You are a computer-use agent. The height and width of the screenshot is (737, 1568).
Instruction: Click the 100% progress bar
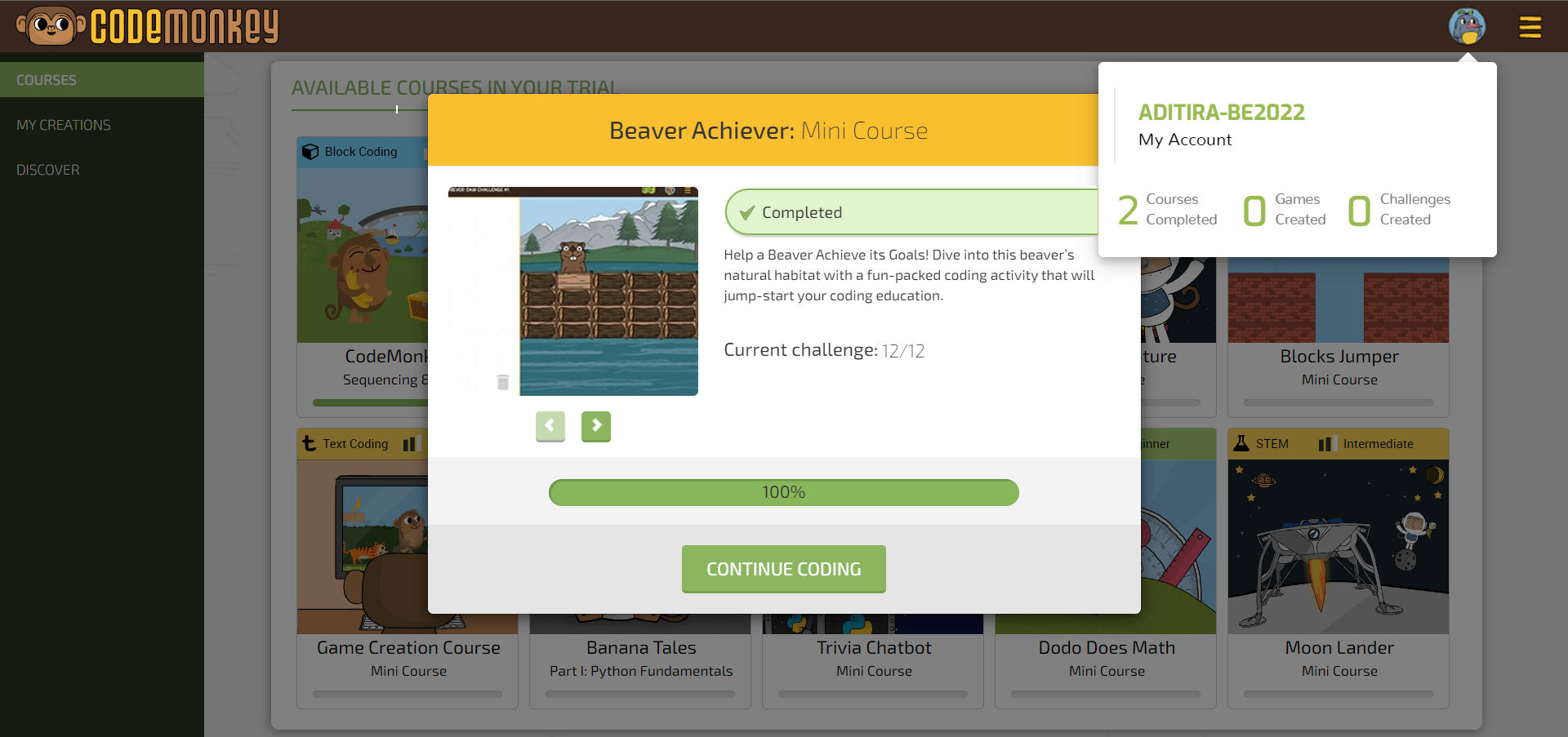(x=784, y=492)
